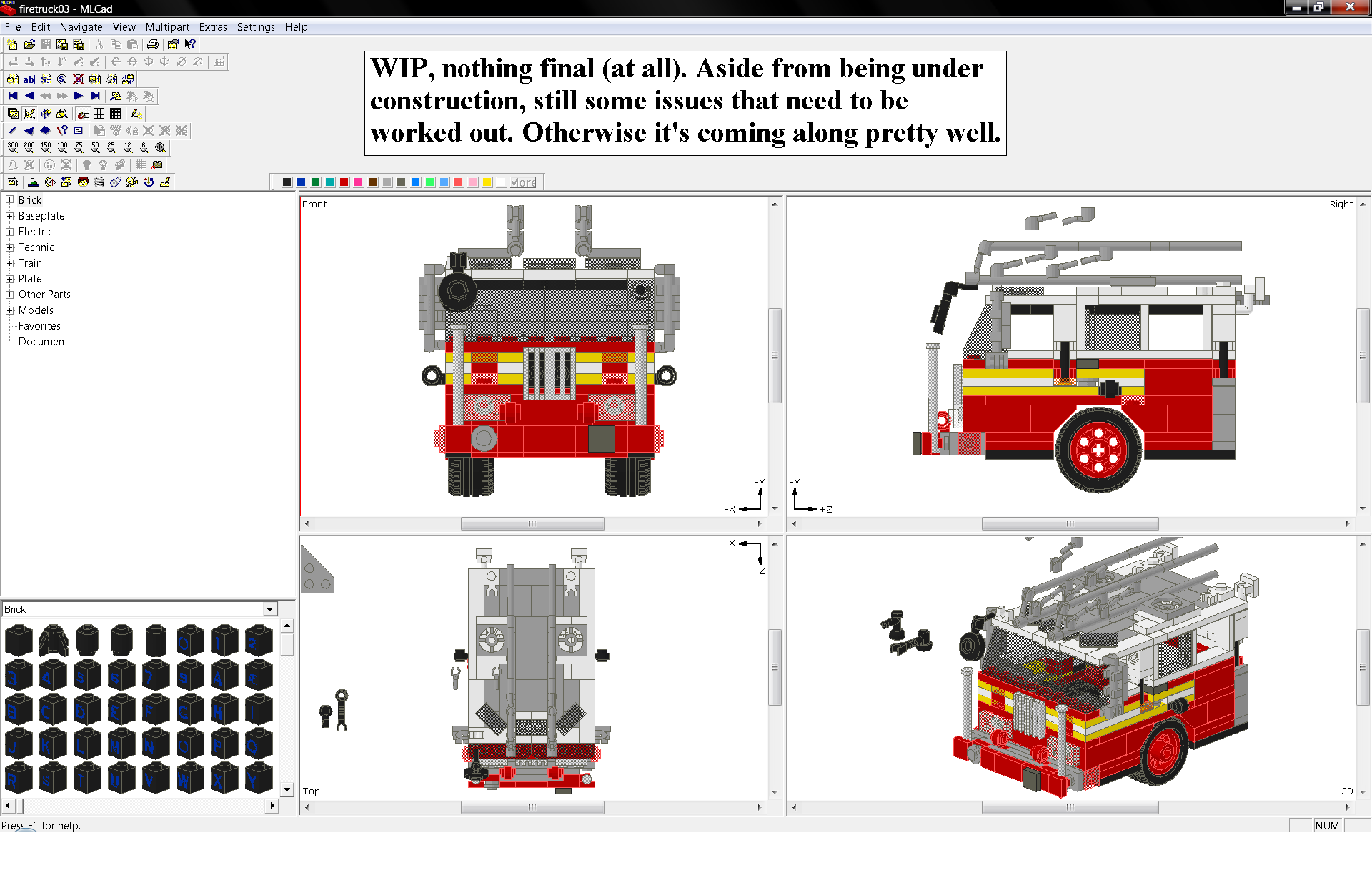Click the zoom to fit icon
This screenshot has width=1372, height=878.
click(161, 147)
